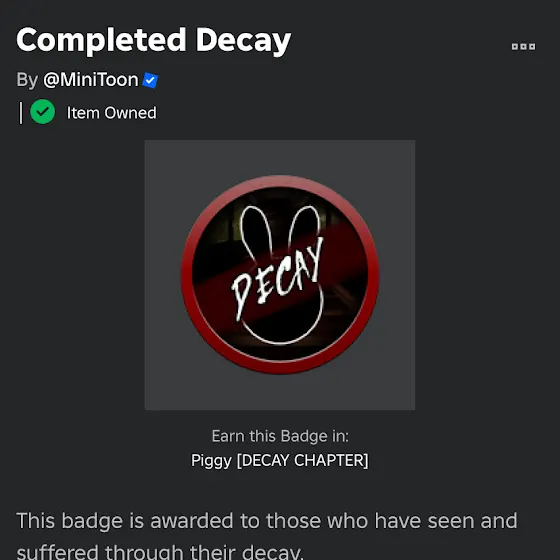Click the By label before creator name
Viewport: 560px width, 560px height.
27,80
